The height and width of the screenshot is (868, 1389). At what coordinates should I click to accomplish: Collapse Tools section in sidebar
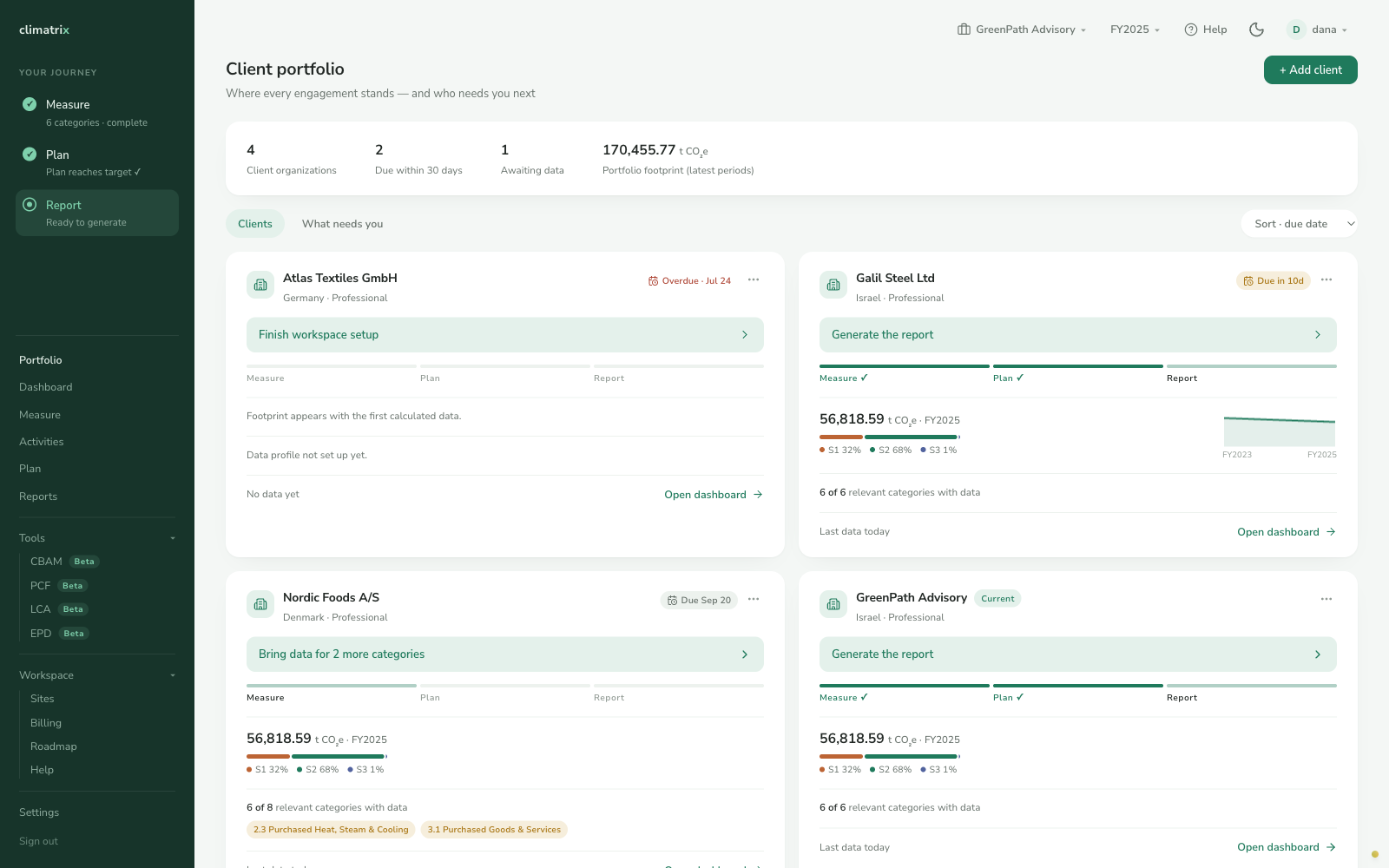(x=97, y=538)
